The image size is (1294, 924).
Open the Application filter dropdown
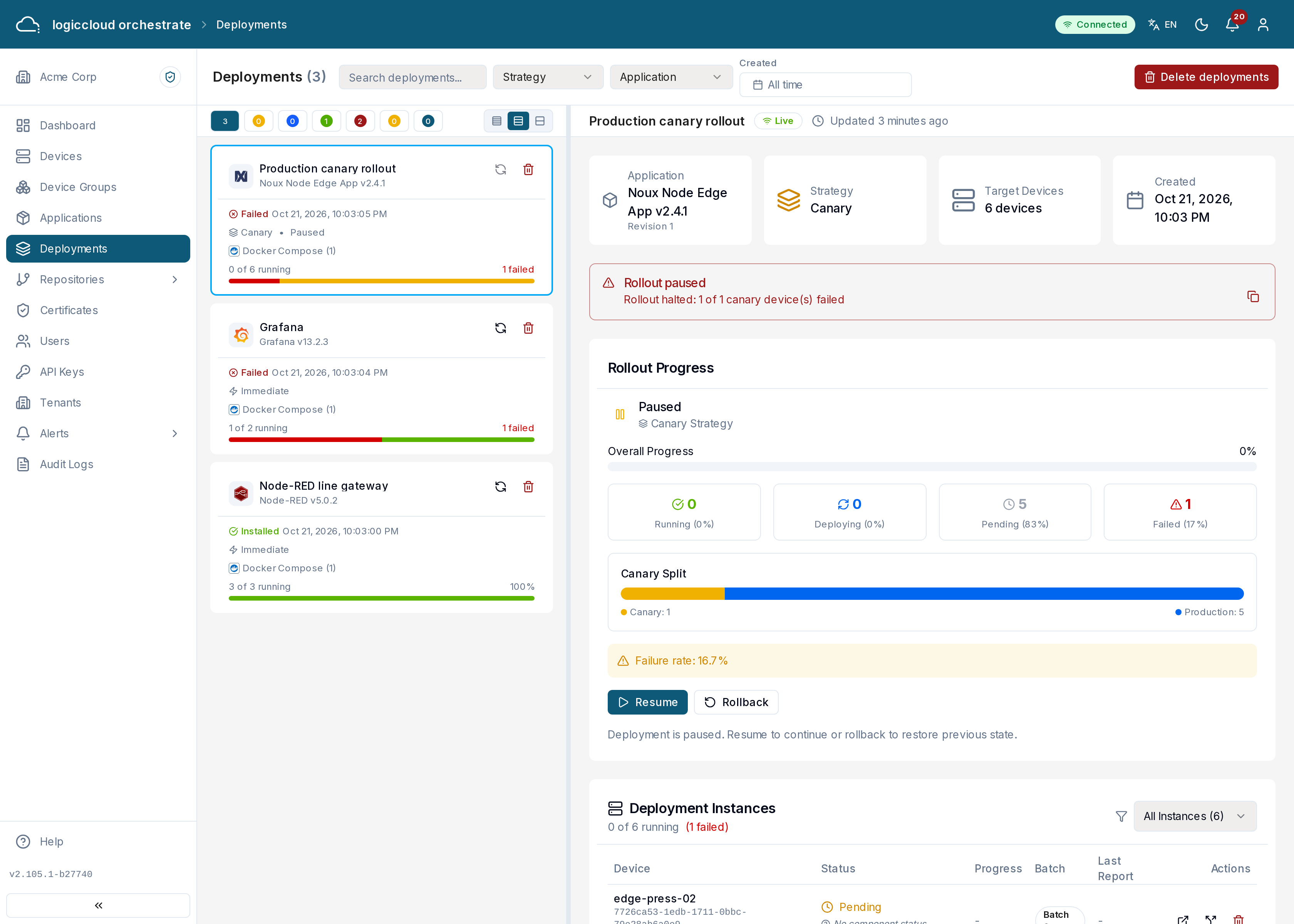(671, 77)
